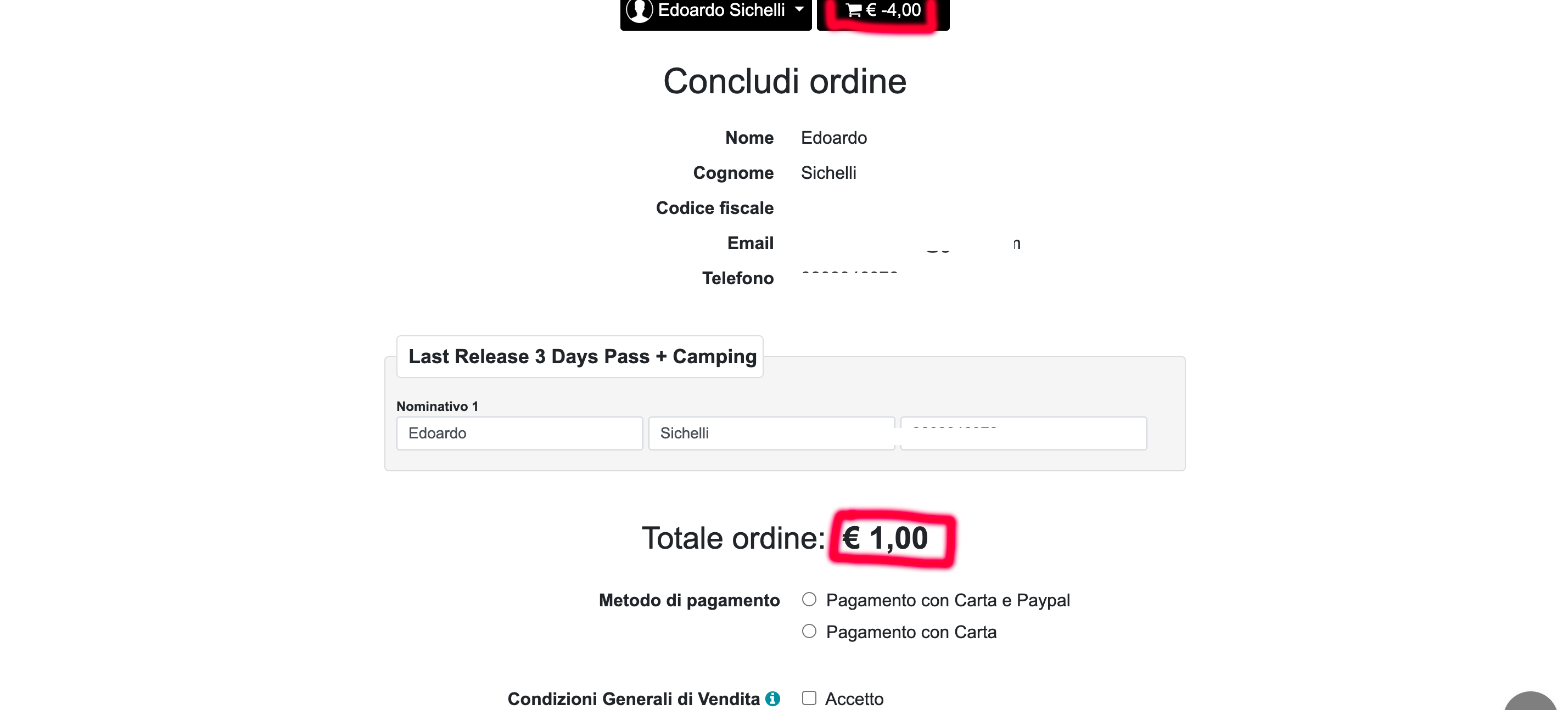The height and width of the screenshot is (710, 1568).
Task: Click the Accetto label text
Action: pyautogui.click(x=854, y=698)
